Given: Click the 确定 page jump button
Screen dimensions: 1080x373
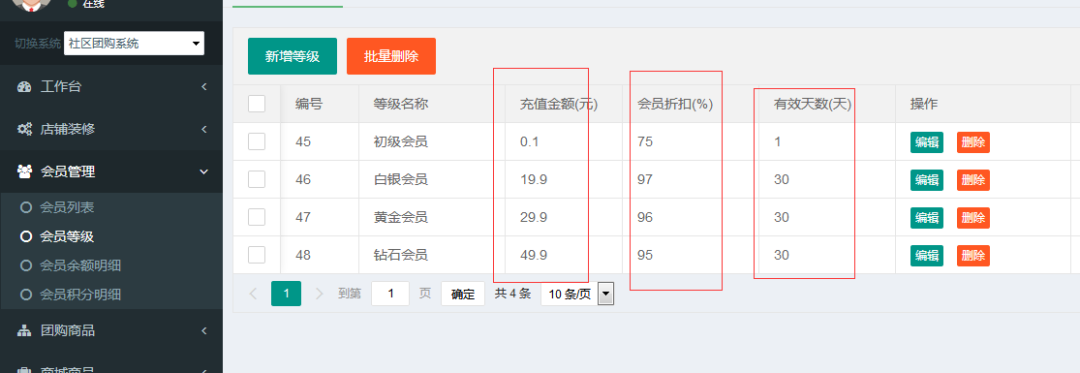Looking at the screenshot, I should tap(463, 294).
